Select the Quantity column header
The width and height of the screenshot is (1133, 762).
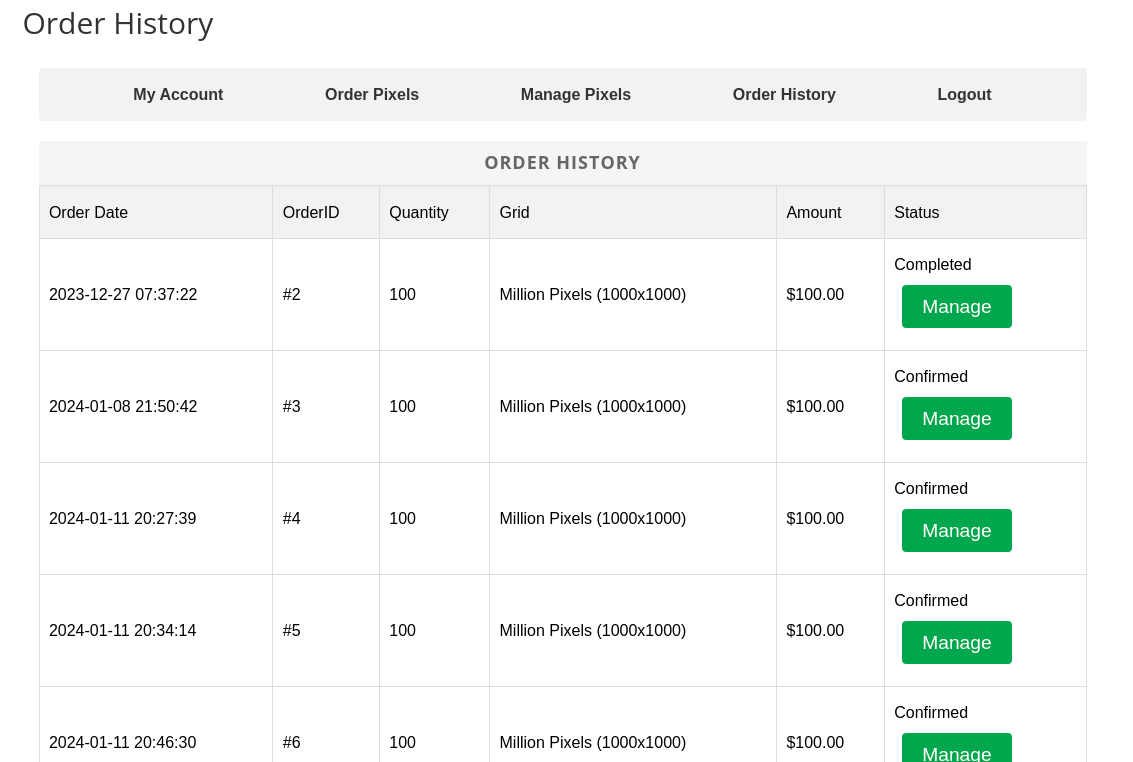point(419,212)
